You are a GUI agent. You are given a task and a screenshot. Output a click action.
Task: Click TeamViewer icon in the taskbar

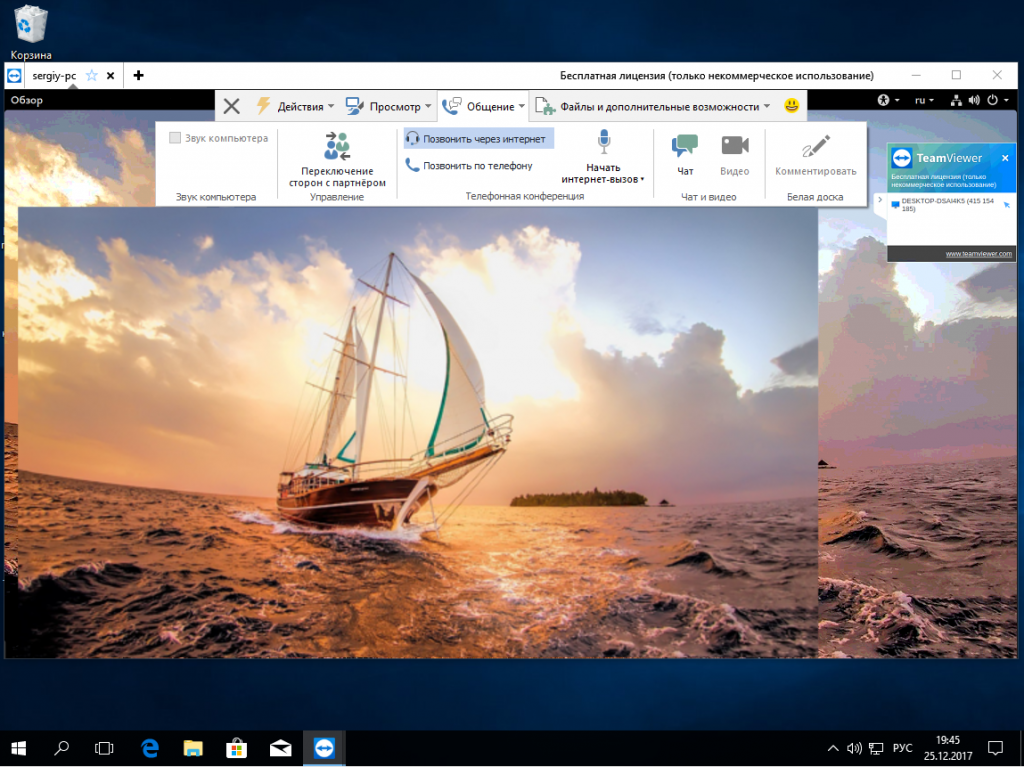(x=323, y=747)
